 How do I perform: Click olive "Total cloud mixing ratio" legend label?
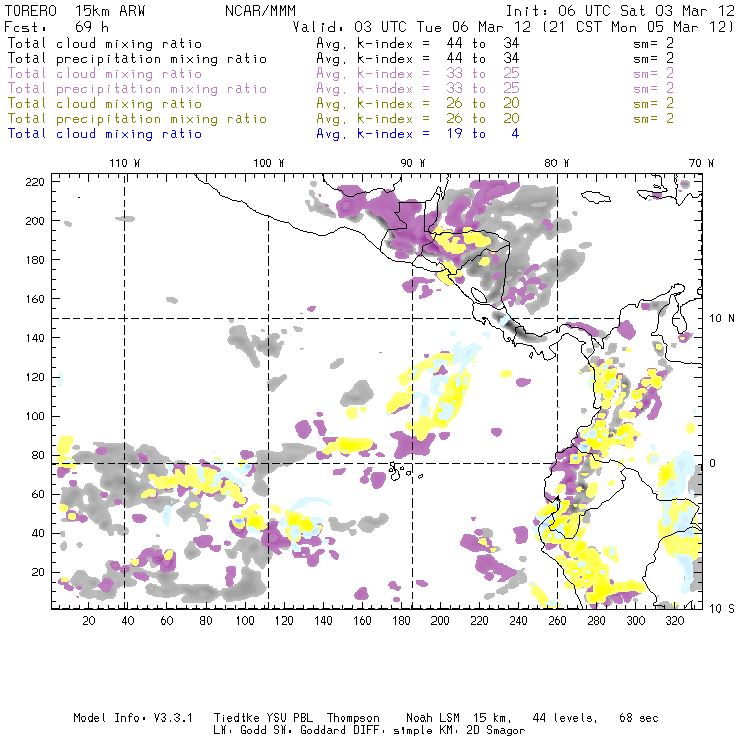(105, 104)
